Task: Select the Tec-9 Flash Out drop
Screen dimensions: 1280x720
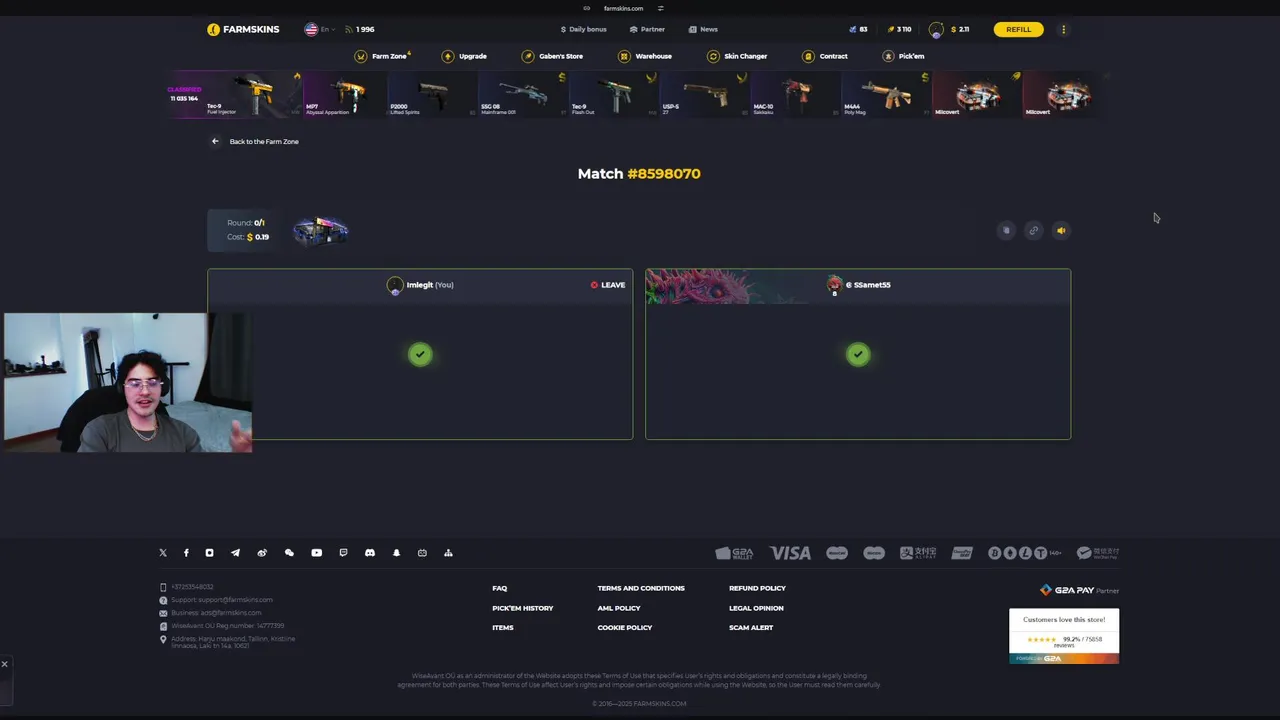Action: pyautogui.click(x=613, y=95)
